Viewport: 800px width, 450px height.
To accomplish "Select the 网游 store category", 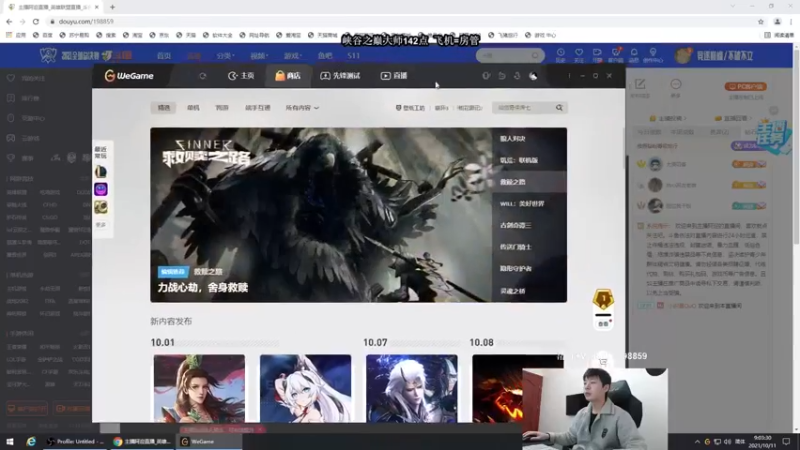I will pos(222,108).
